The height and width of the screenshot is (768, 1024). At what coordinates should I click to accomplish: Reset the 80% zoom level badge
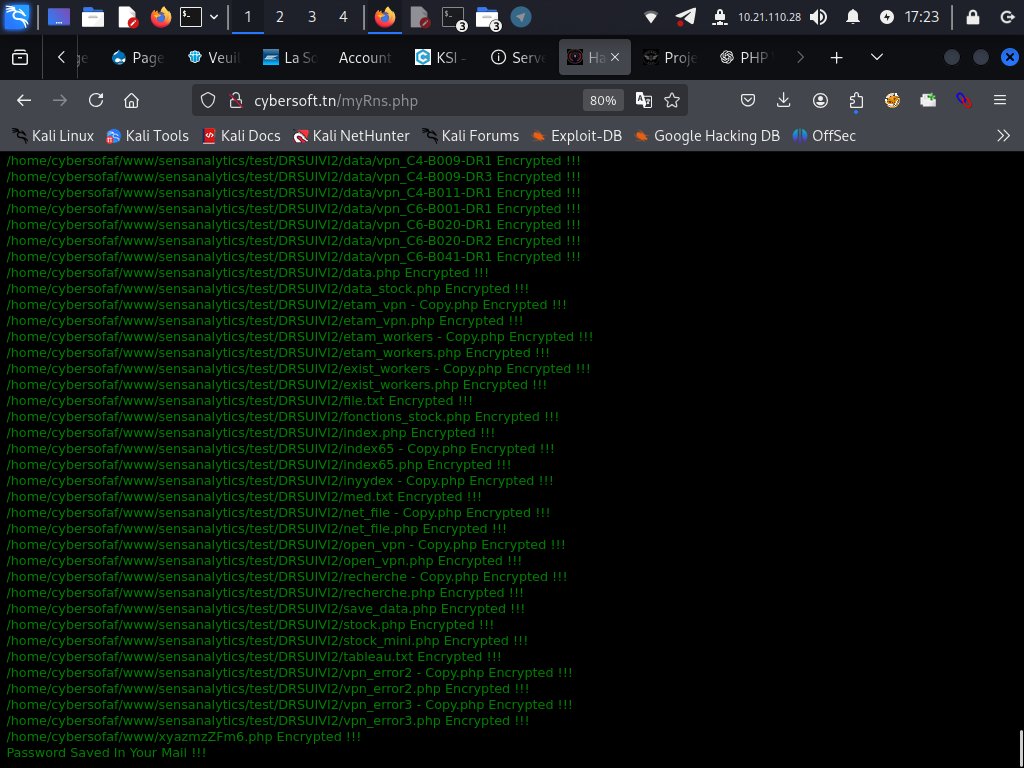click(603, 101)
